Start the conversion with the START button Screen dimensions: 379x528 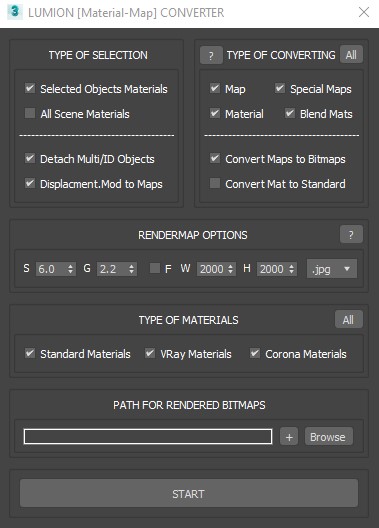(x=189, y=493)
